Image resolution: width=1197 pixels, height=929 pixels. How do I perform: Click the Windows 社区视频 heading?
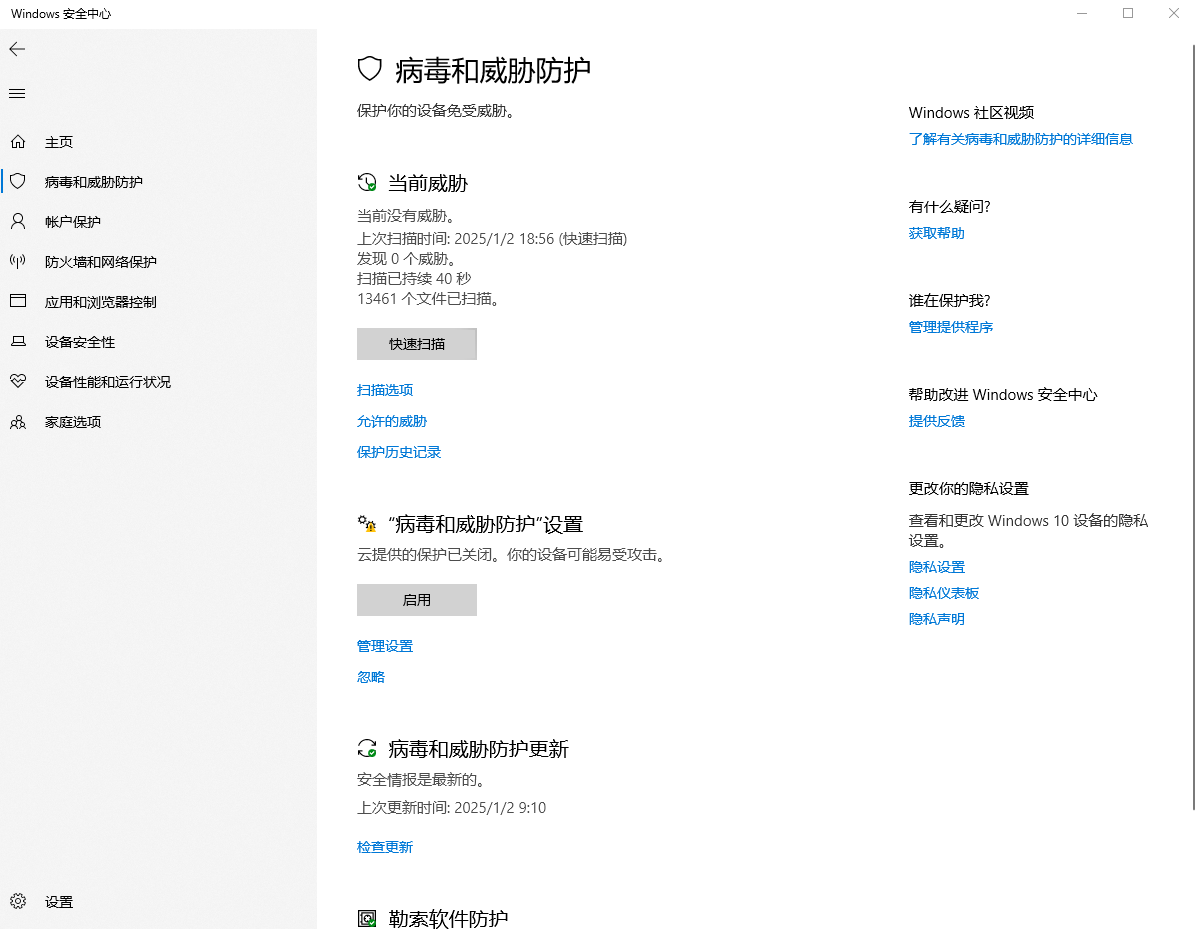(x=971, y=113)
